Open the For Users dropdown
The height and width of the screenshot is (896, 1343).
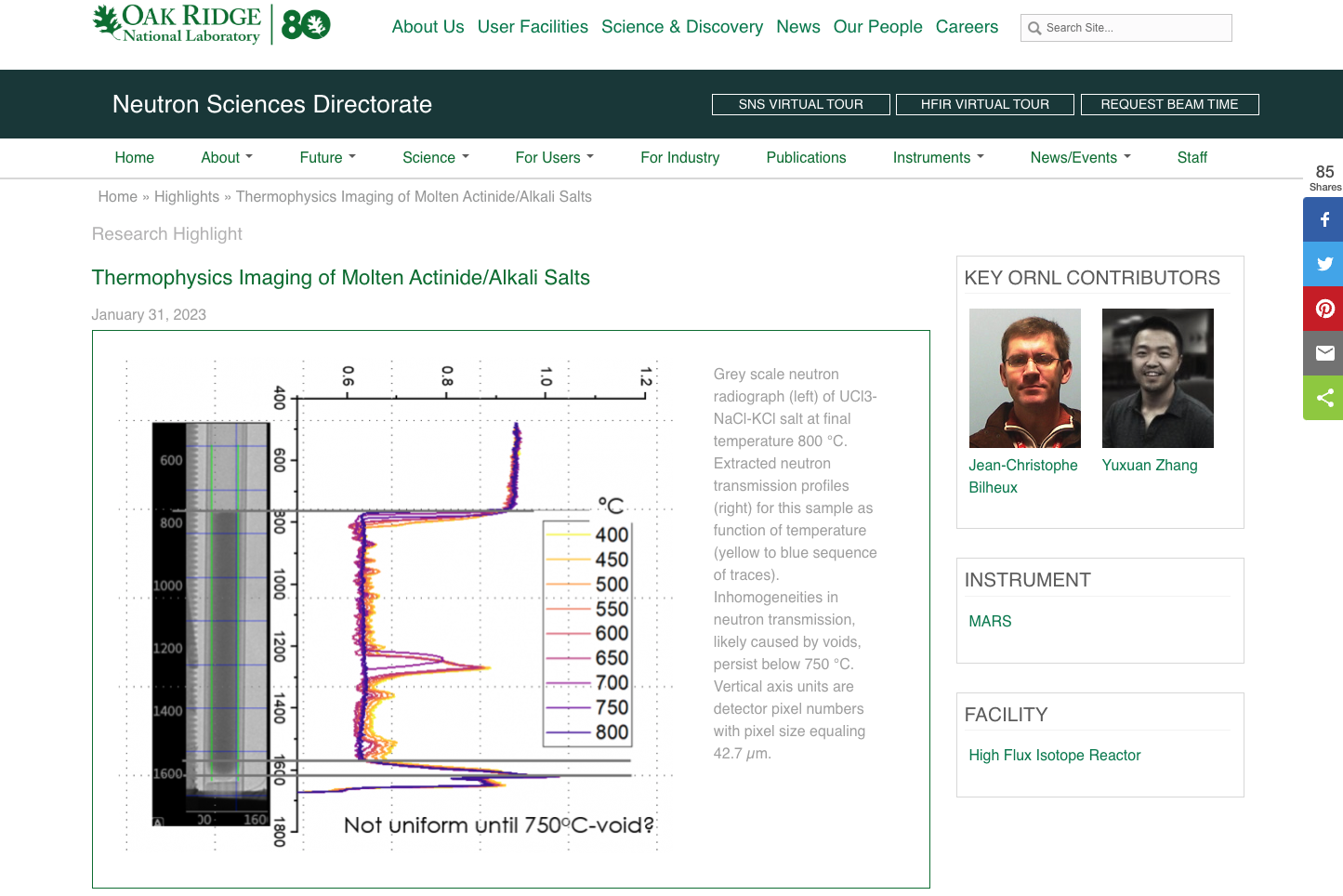[x=554, y=158]
